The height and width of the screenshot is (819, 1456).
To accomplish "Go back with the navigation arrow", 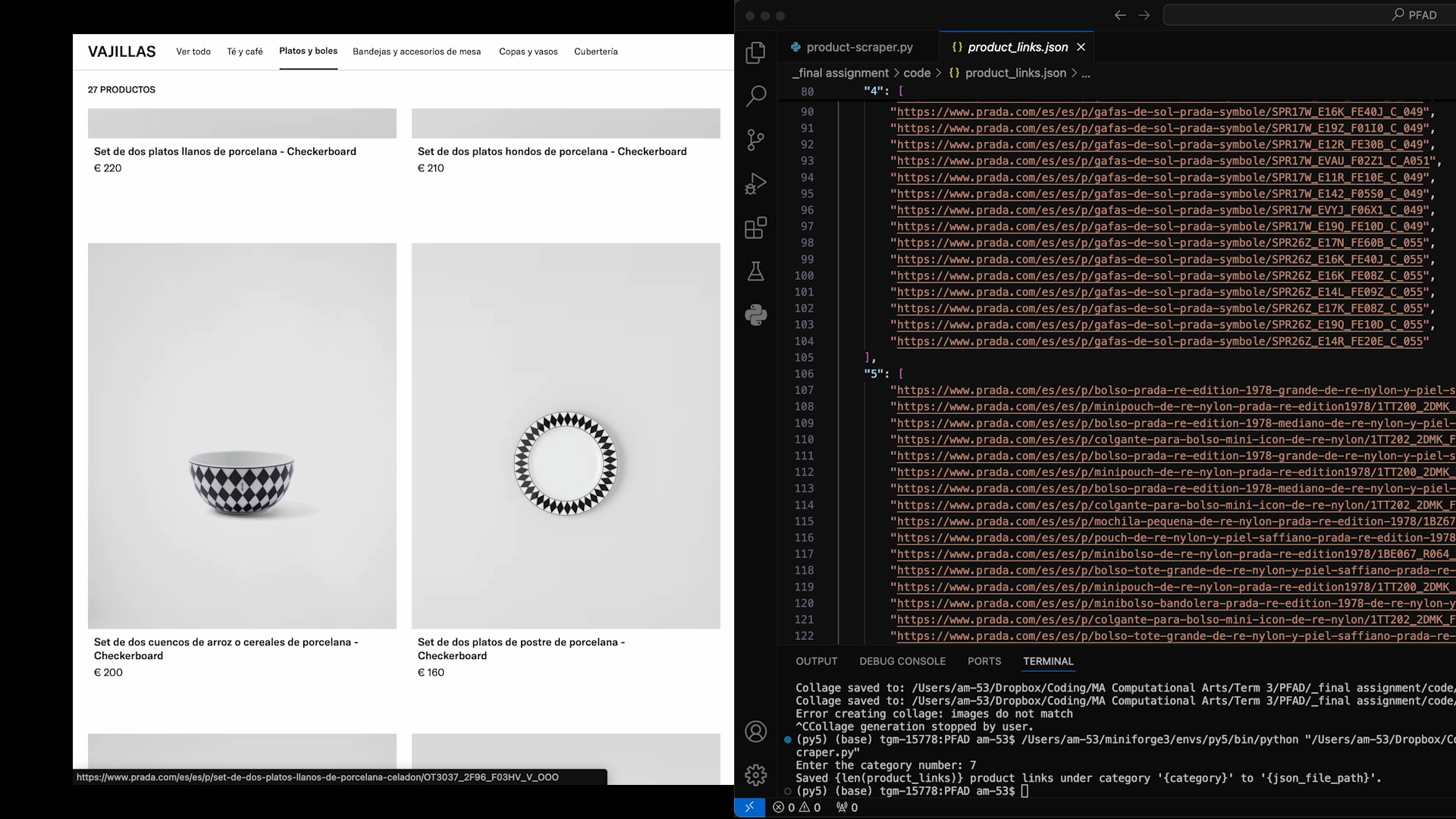I will click(x=1120, y=15).
